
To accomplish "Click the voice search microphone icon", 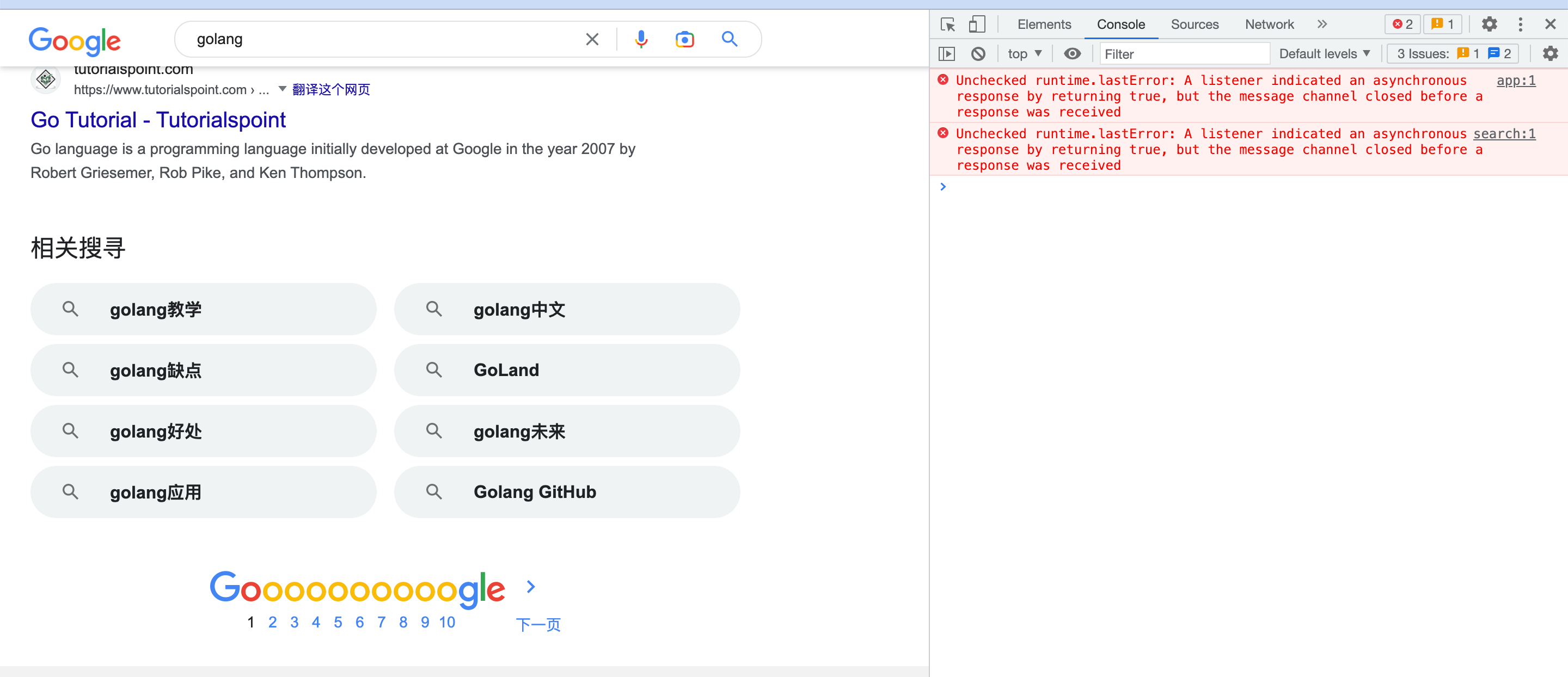I will [x=641, y=38].
